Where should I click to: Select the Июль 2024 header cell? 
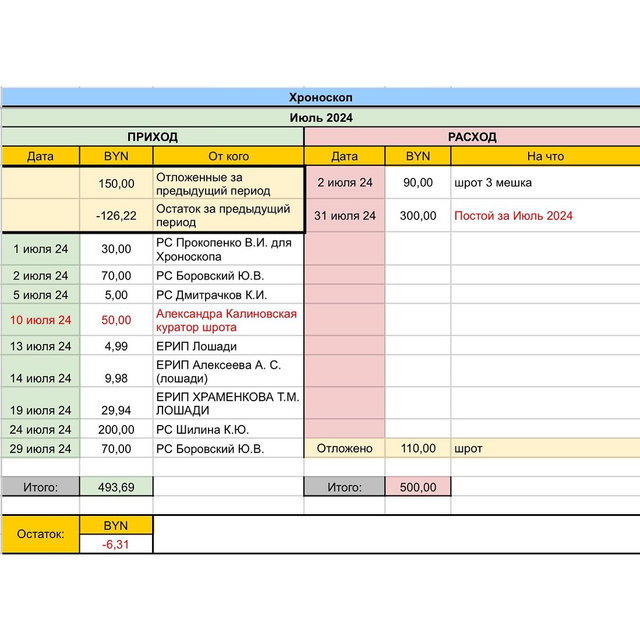point(320,117)
